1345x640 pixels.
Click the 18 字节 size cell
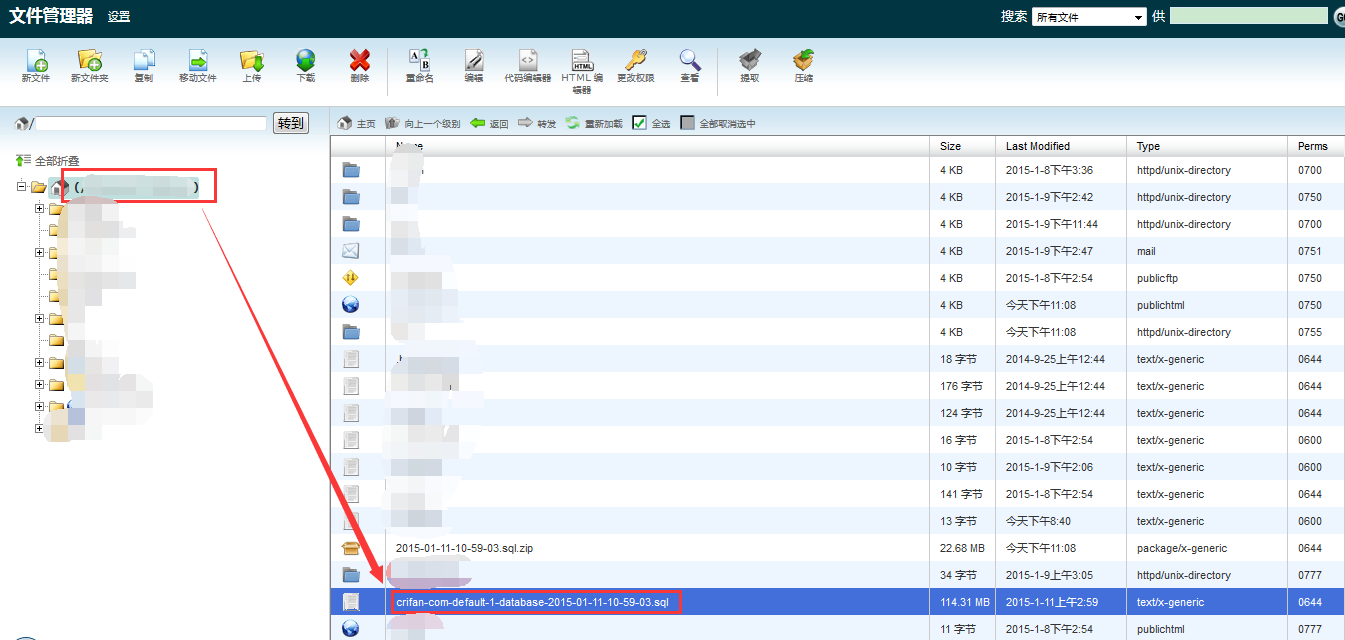(x=958, y=359)
